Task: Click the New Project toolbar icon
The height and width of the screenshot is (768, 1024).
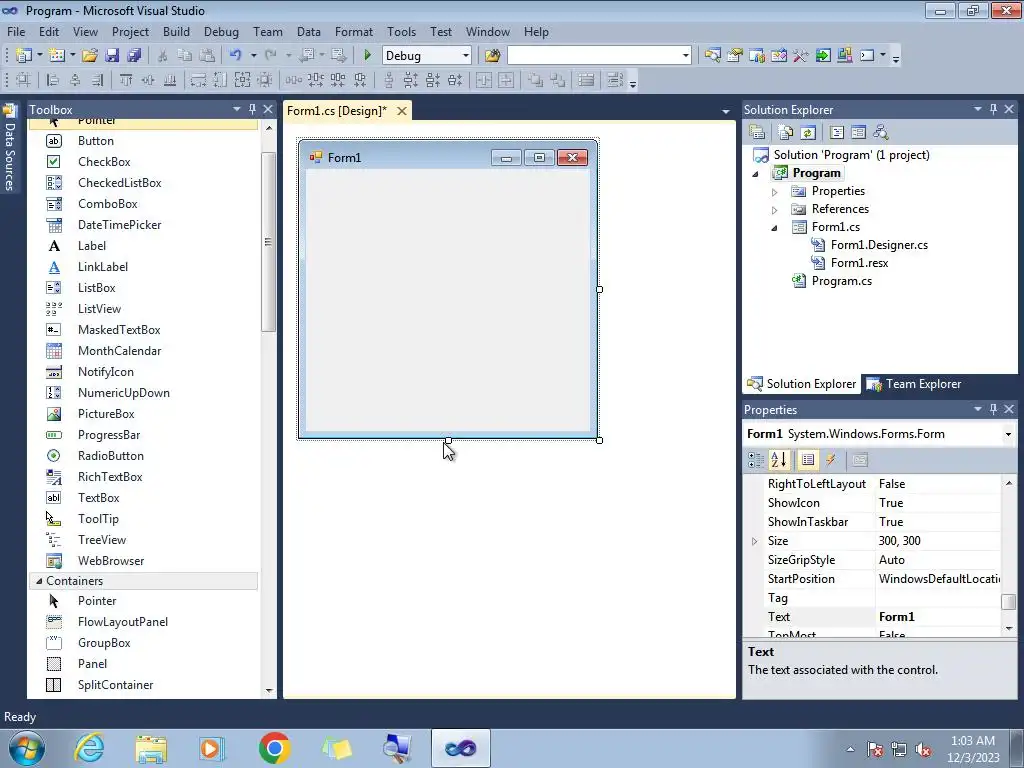Action: coord(24,56)
